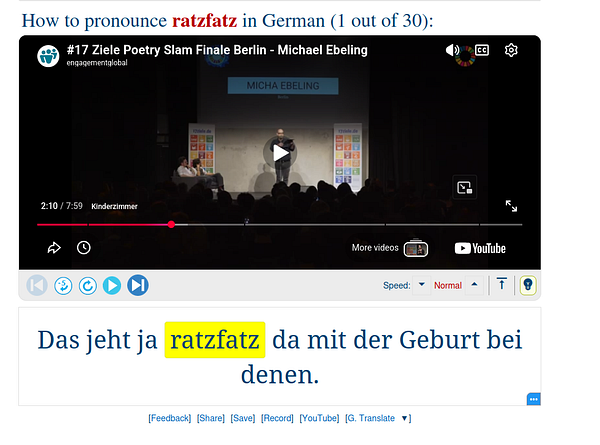Screen dimensions: 600x445
Task: Click highlighted word ratzfatz in caption
Action: point(215,340)
